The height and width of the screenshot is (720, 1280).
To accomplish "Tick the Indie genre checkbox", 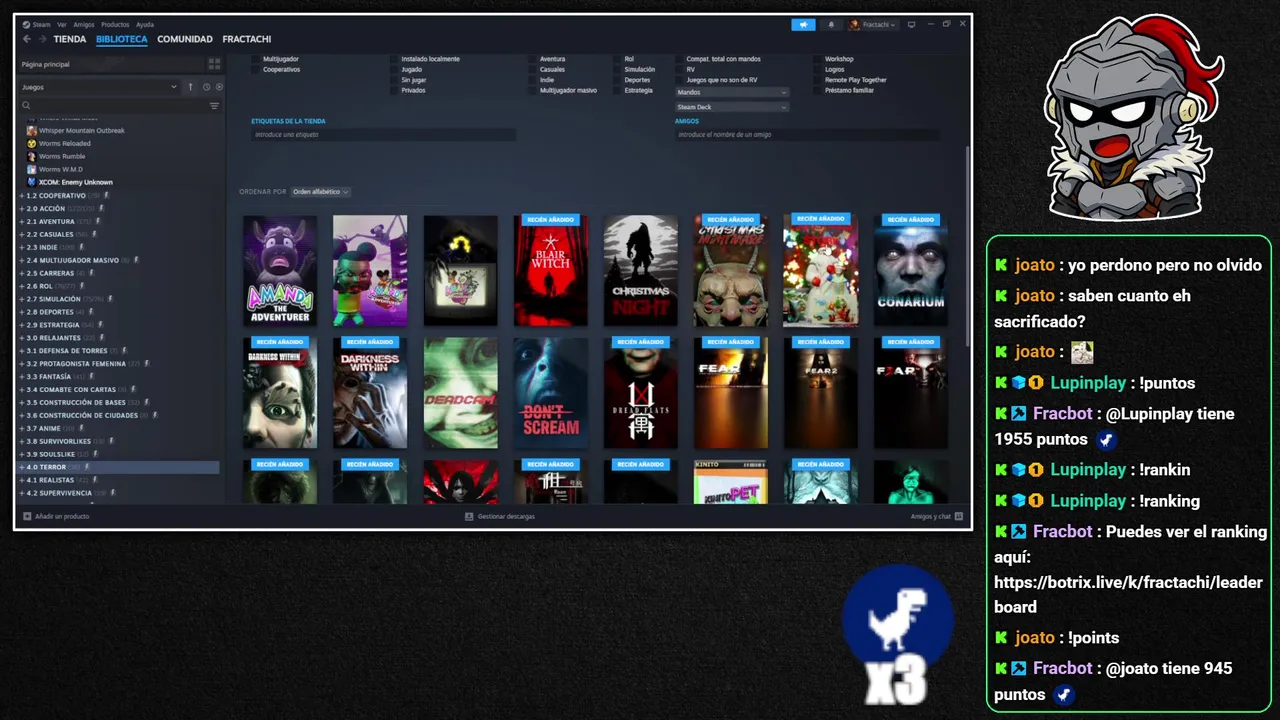I will pos(532,80).
